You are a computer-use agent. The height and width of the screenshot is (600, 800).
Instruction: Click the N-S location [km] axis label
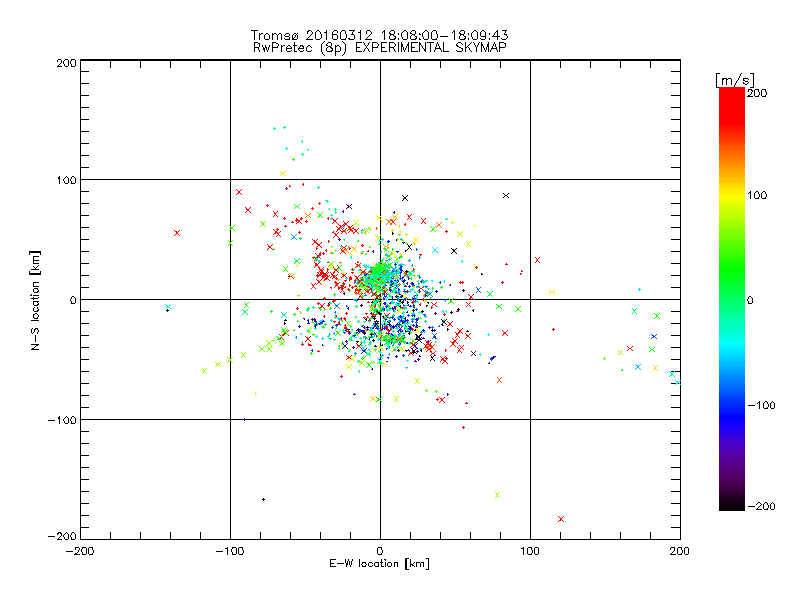point(35,301)
